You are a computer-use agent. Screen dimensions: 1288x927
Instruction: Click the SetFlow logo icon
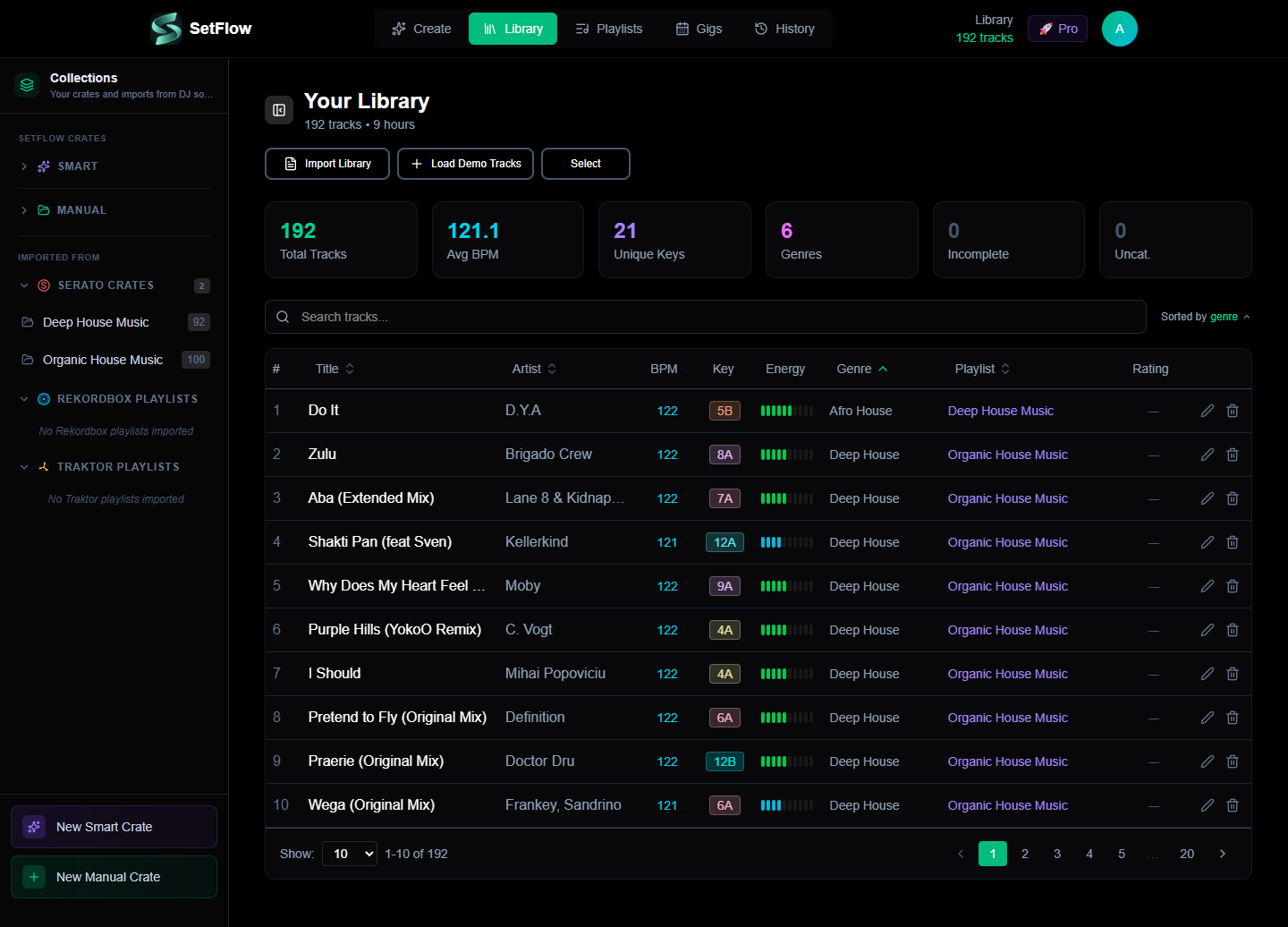(166, 29)
